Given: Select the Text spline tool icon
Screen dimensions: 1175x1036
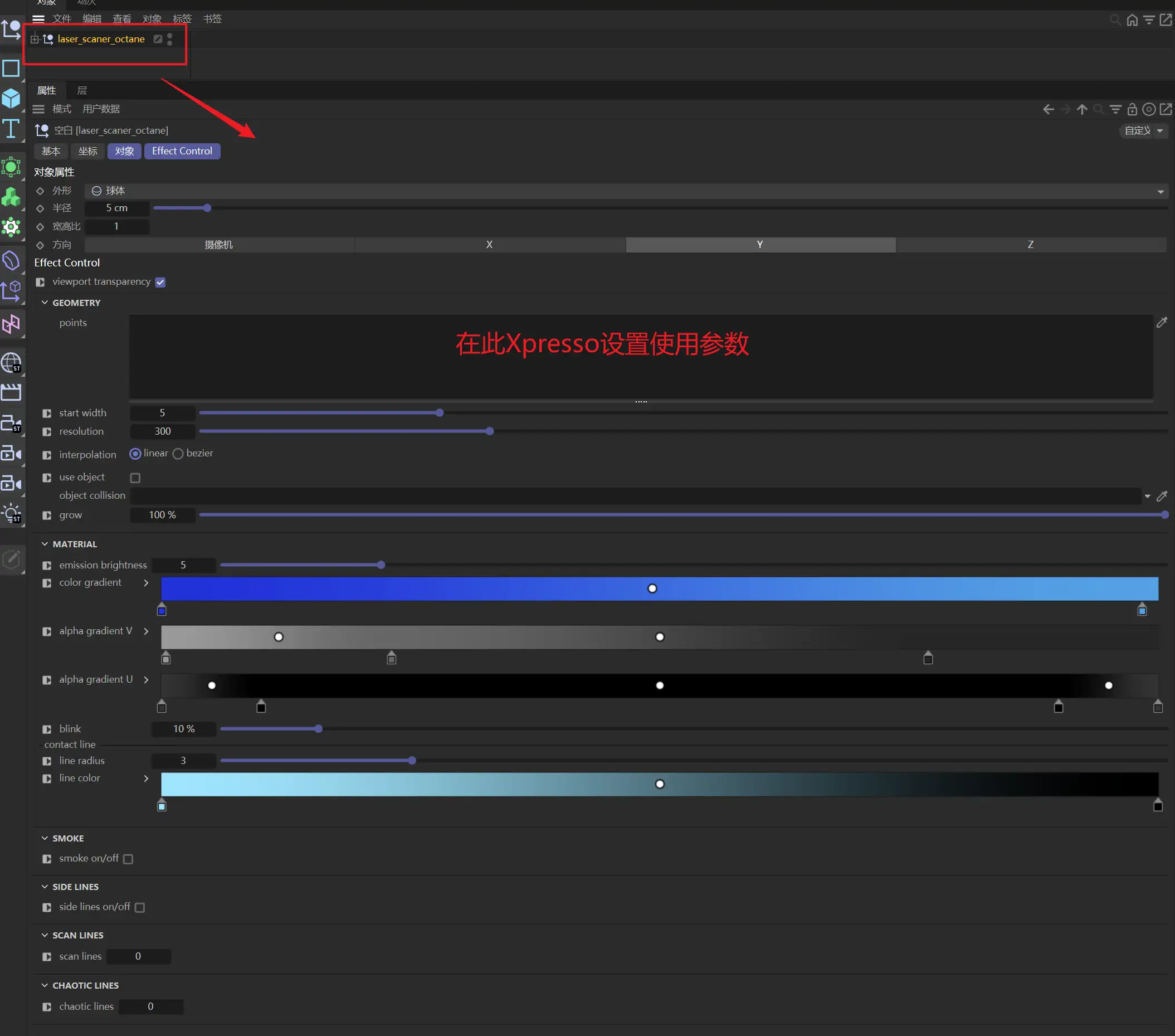Looking at the screenshot, I should tap(11, 129).
